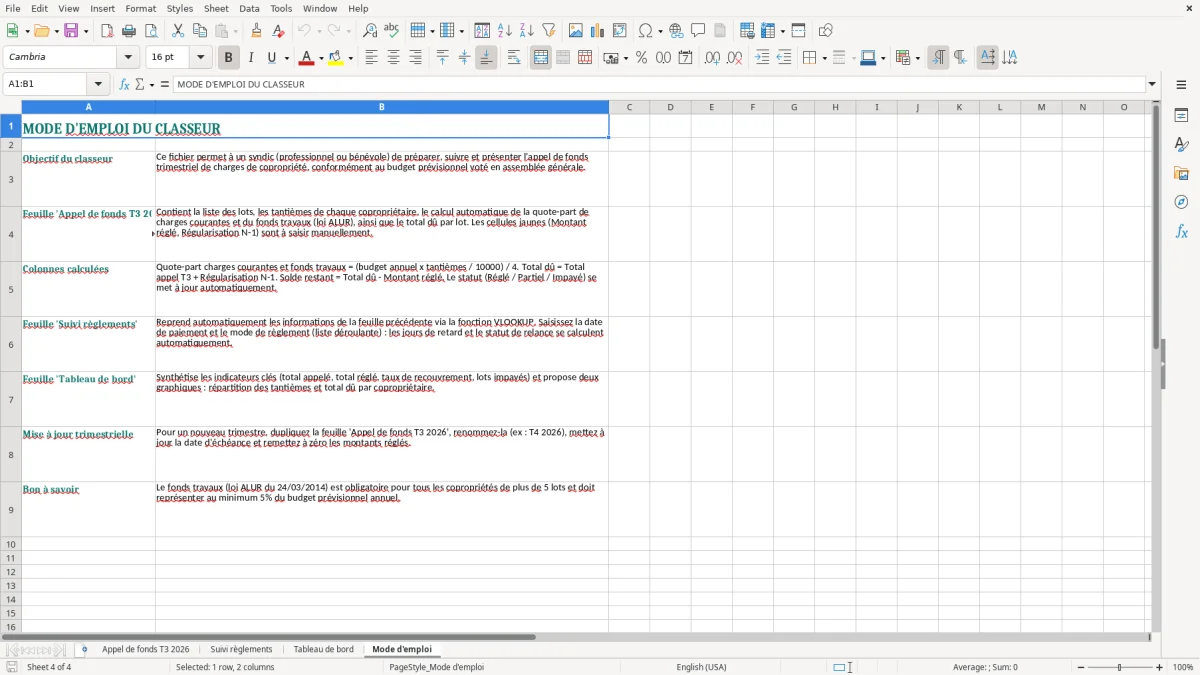Click the Copy icon
The height and width of the screenshot is (675, 1200).
pyautogui.click(x=200, y=31)
